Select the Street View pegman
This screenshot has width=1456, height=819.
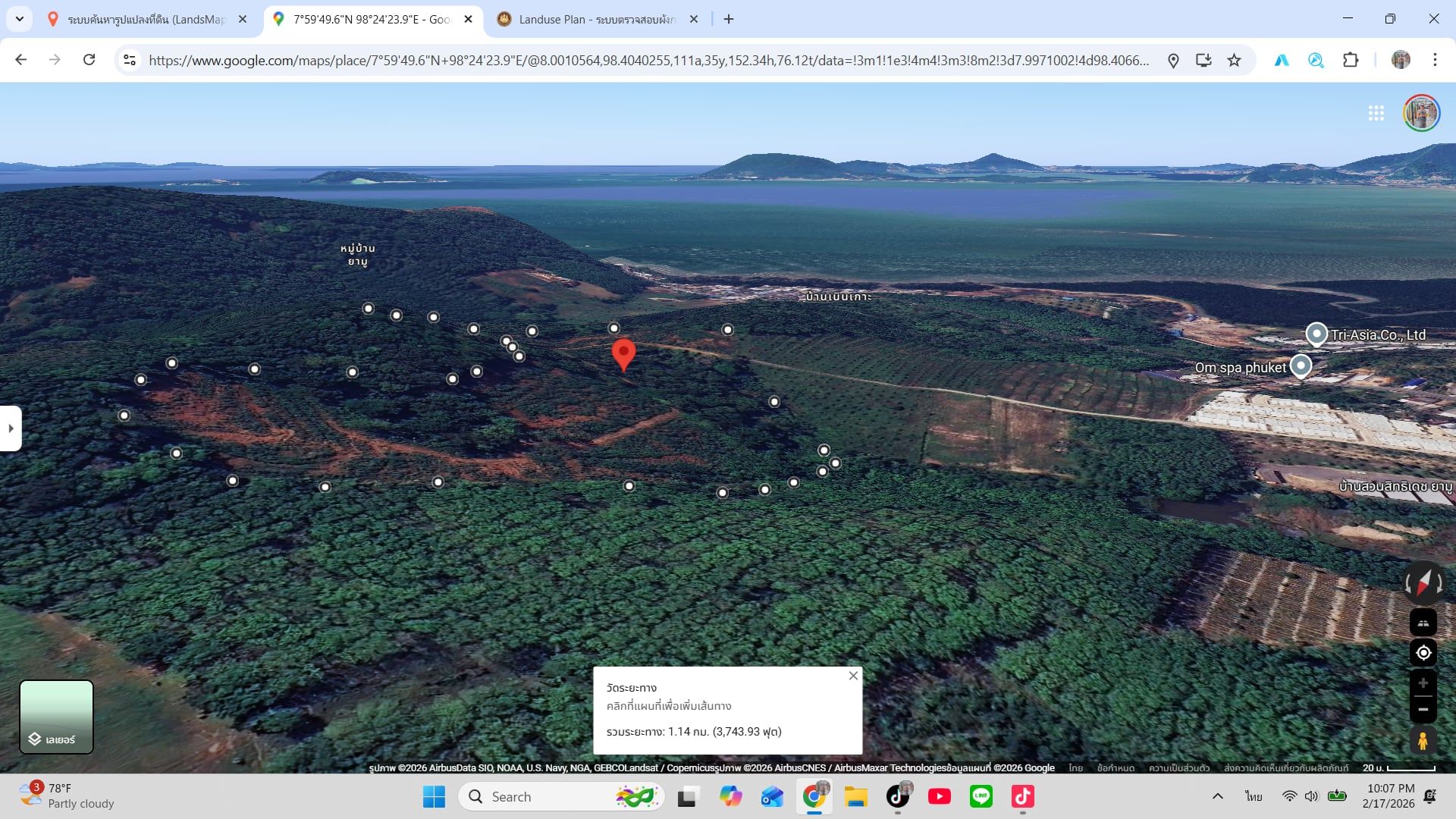(1423, 740)
